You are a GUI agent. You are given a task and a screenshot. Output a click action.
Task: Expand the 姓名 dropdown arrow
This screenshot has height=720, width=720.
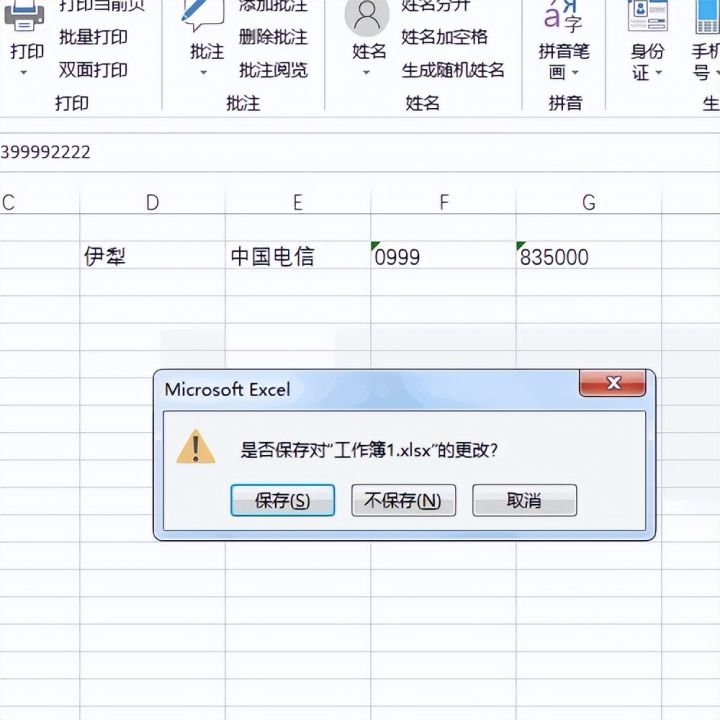pos(366,73)
